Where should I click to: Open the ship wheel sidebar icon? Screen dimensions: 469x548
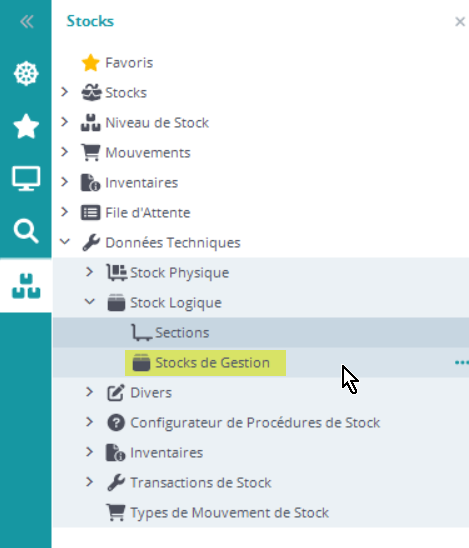click(26, 74)
